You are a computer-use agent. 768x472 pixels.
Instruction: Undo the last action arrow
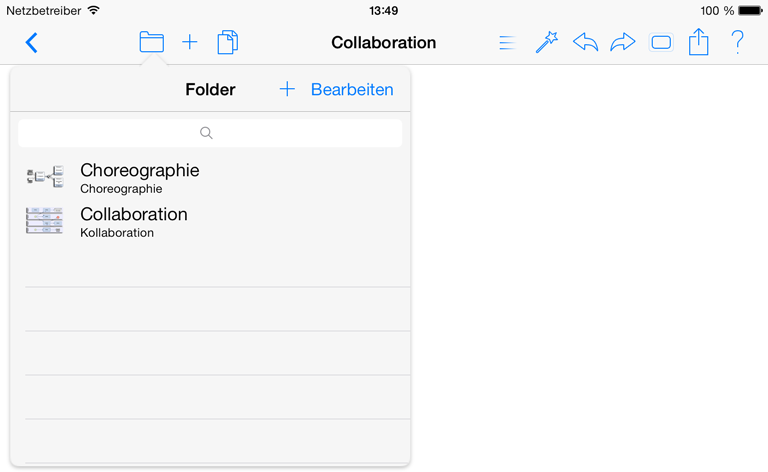click(585, 42)
